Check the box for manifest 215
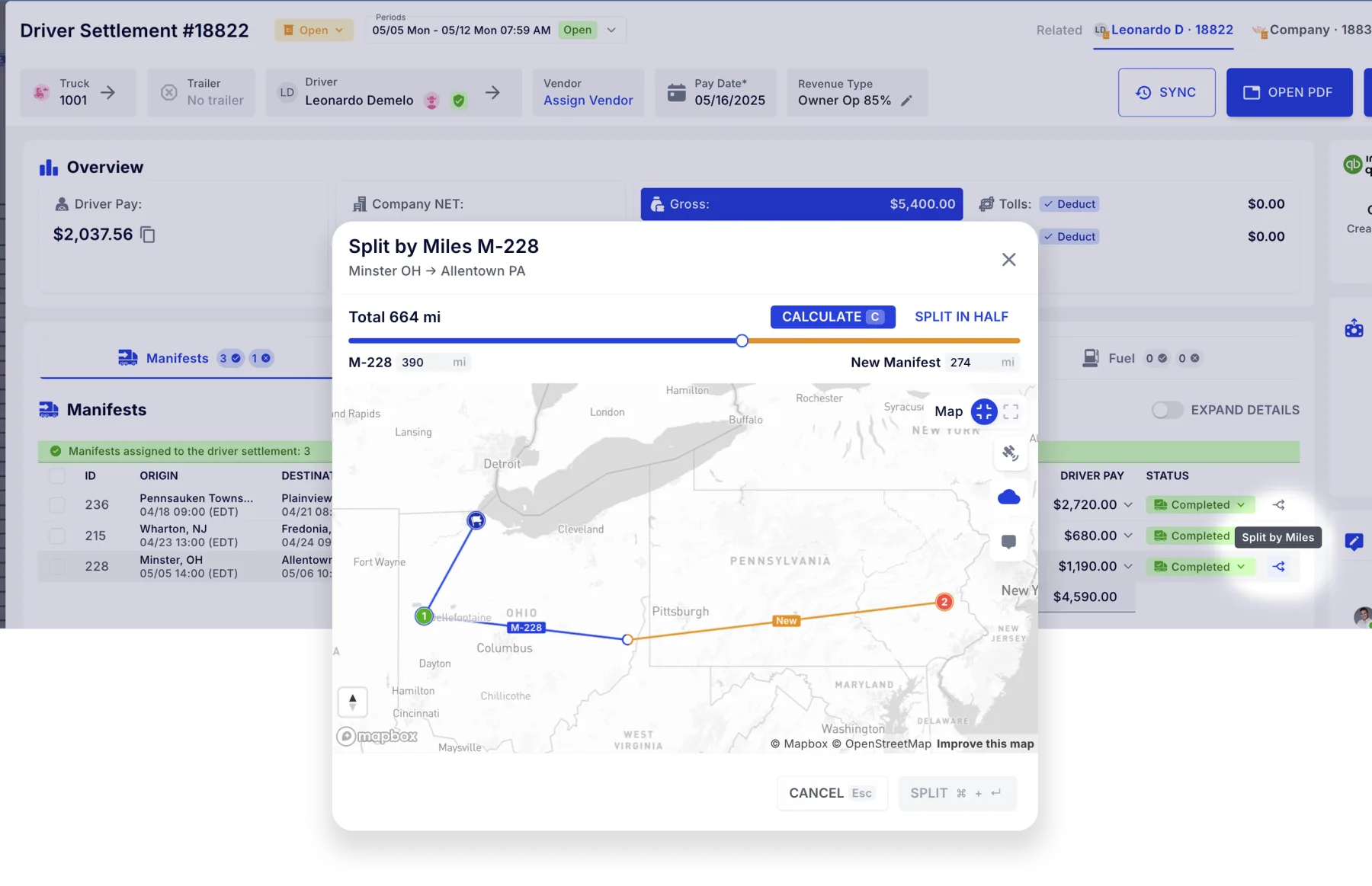1372x886 pixels. point(56,536)
